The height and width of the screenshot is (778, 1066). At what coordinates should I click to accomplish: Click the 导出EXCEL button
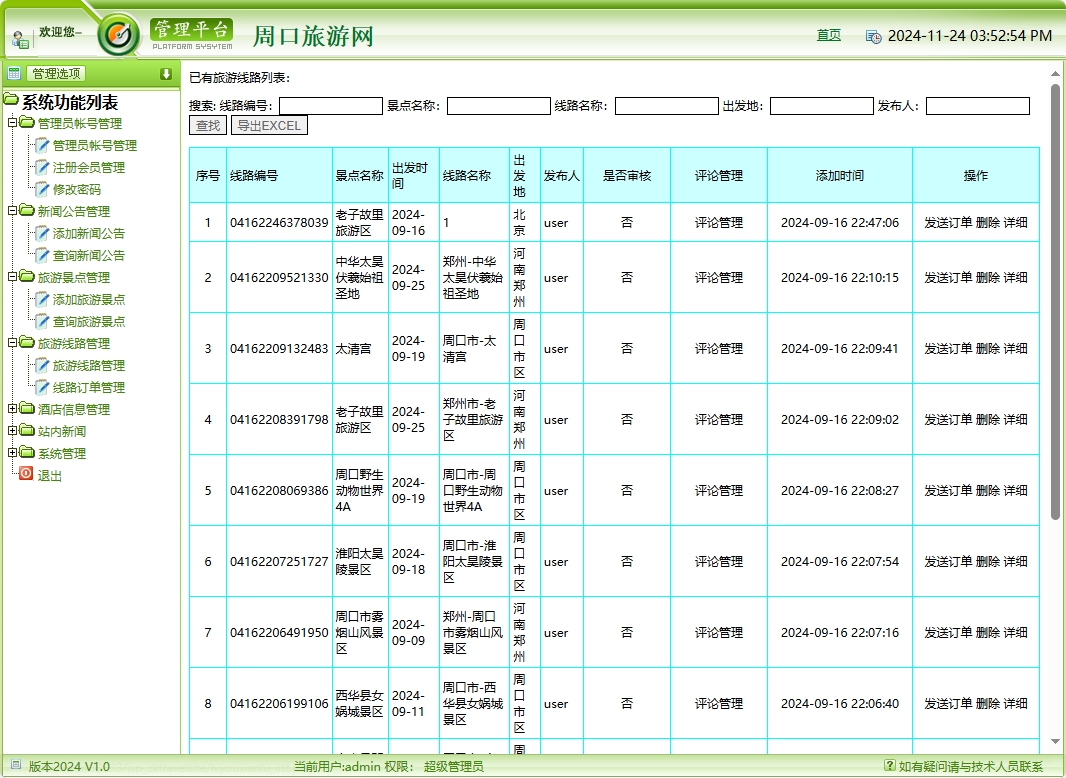pyautogui.click(x=269, y=125)
